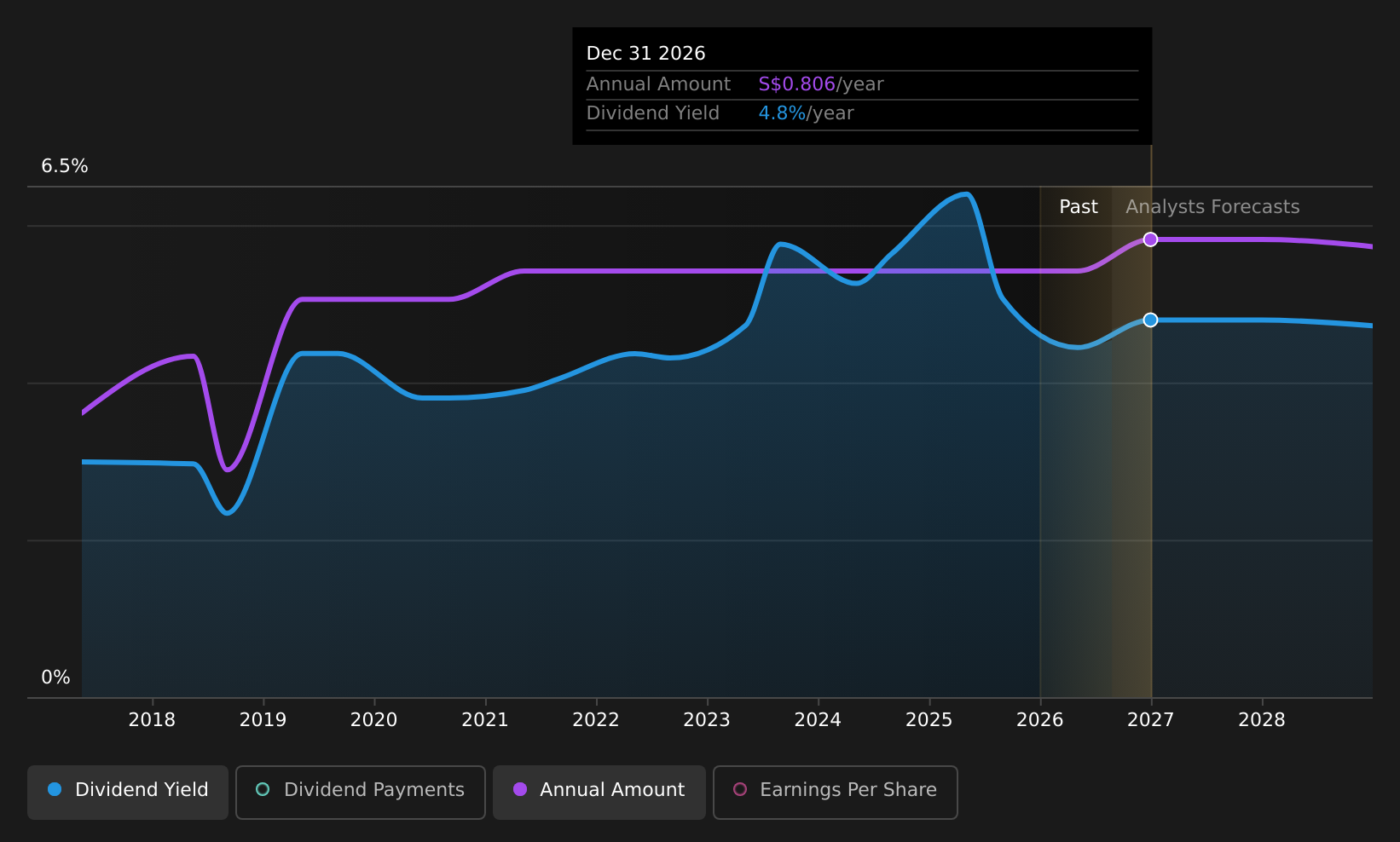Click the Dividend Yield tooltip row label

coord(653,113)
